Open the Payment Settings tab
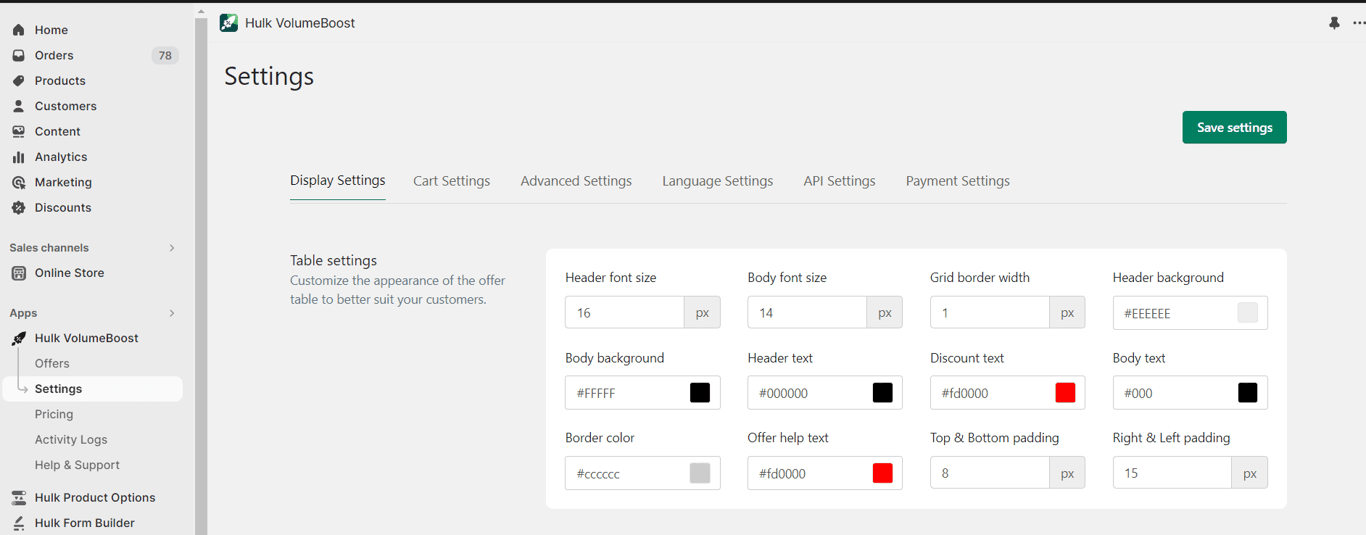This screenshot has height=535, width=1366. [957, 181]
